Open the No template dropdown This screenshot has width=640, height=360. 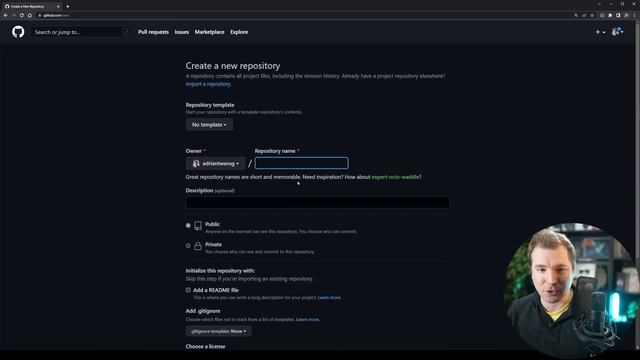pos(209,124)
